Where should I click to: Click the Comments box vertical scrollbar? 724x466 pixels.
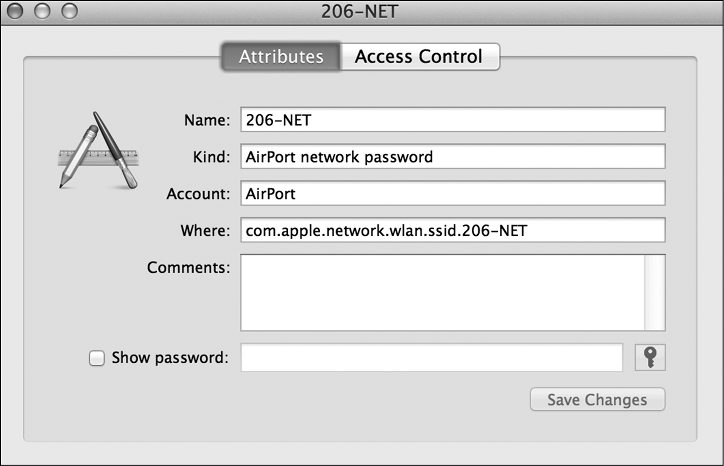655,292
